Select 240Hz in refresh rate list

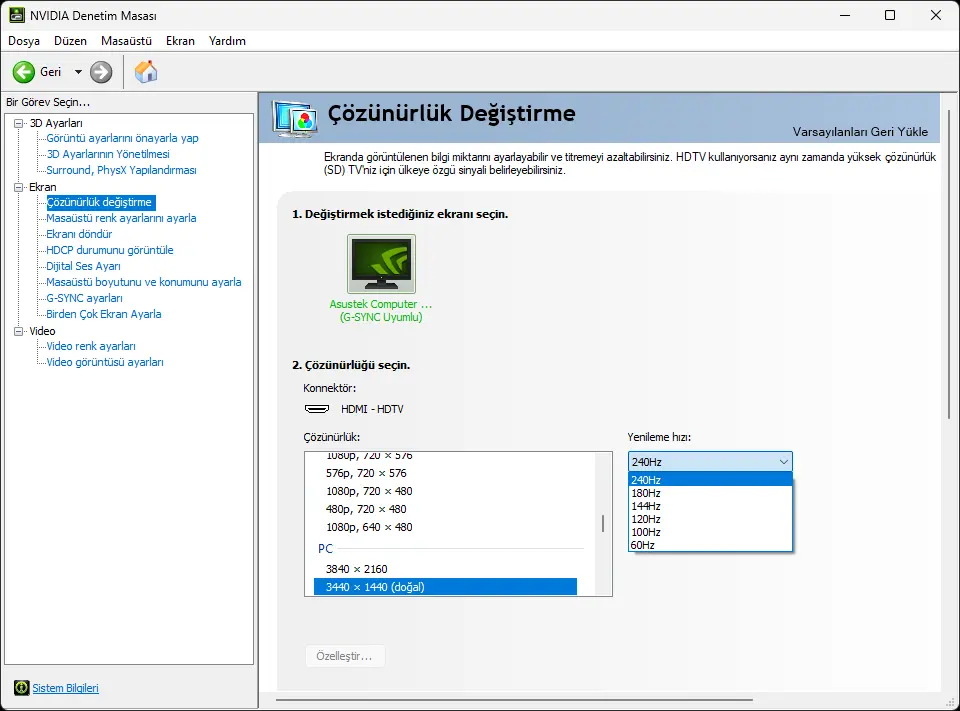(x=710, y=480)
